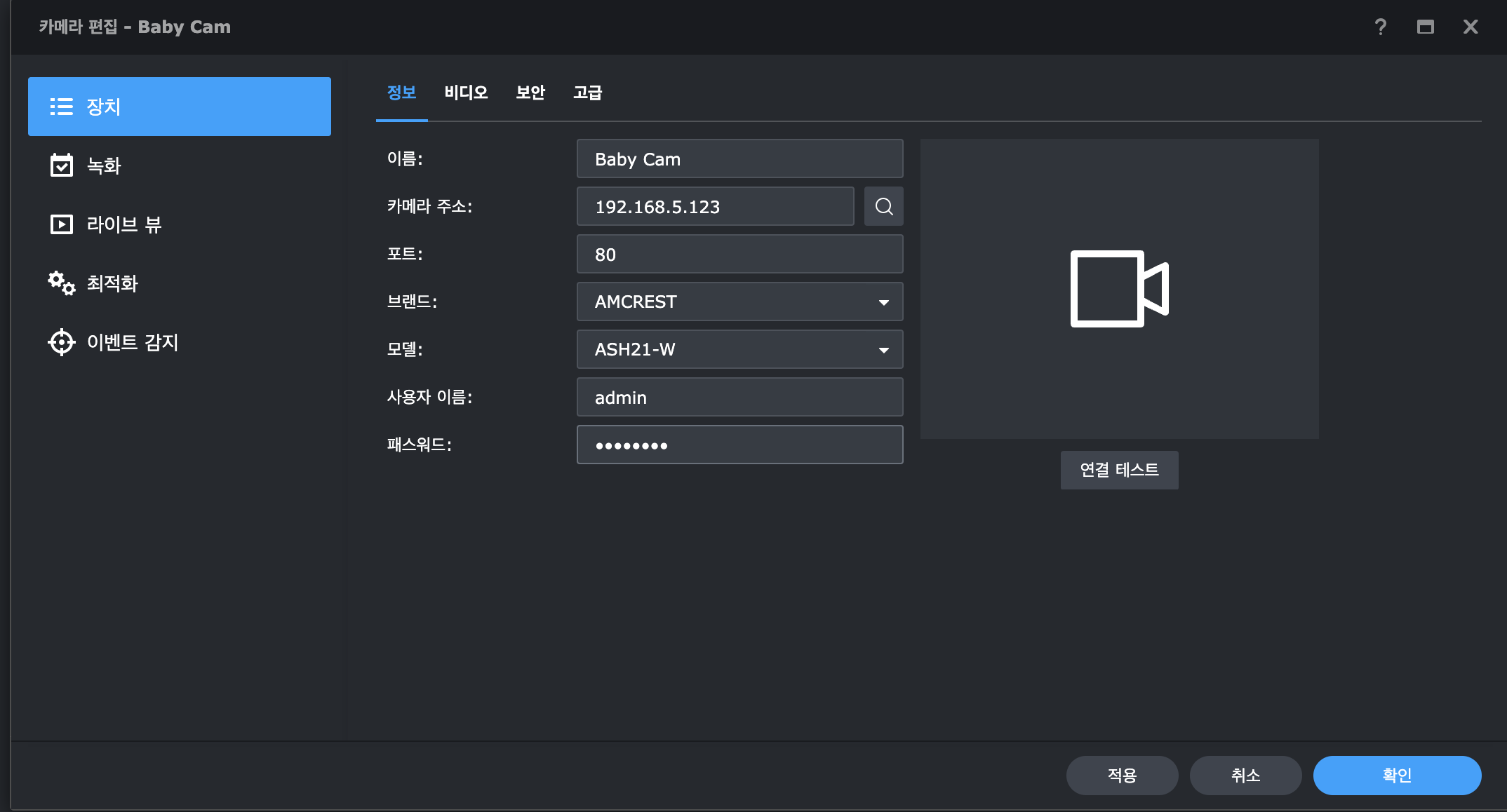Click the 최적화 gears icon
This screenshot has height=812, width=1507.
pyautogui.click(x=62, y=283)
